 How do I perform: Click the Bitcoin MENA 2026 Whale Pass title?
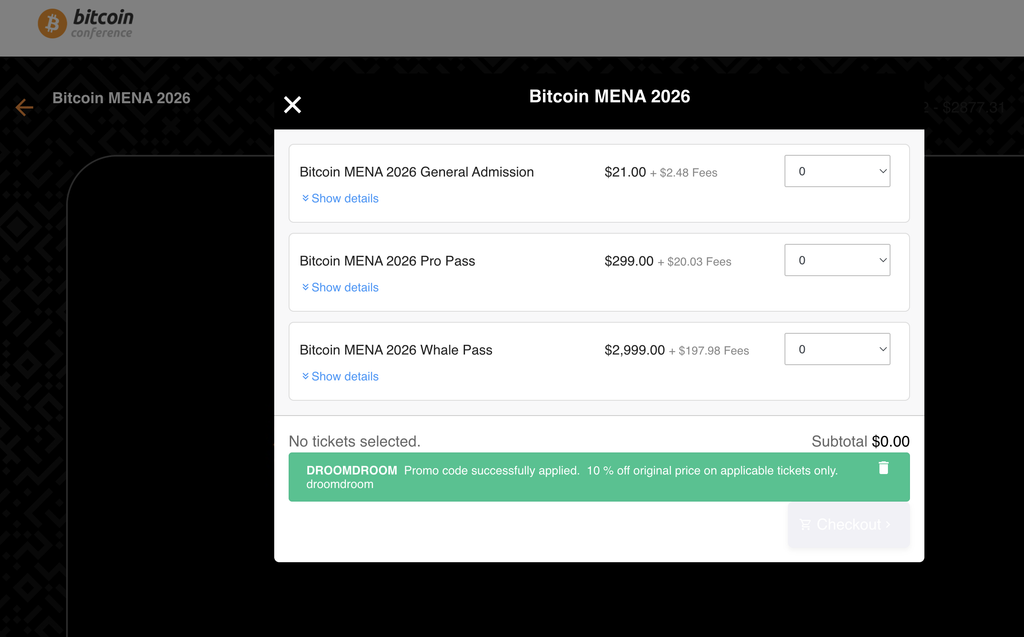point(396,350)
